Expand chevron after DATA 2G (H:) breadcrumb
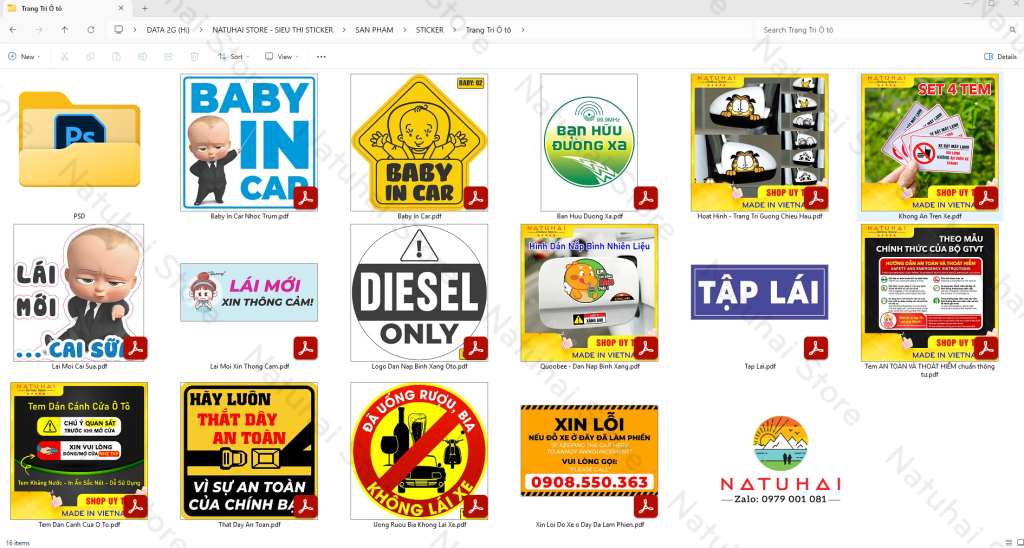 (201, 30)
